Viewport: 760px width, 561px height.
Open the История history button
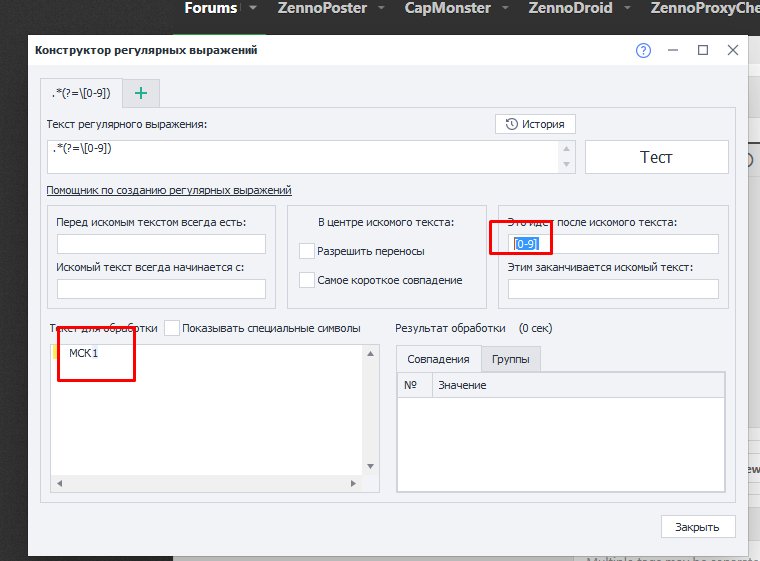(535, 124)
